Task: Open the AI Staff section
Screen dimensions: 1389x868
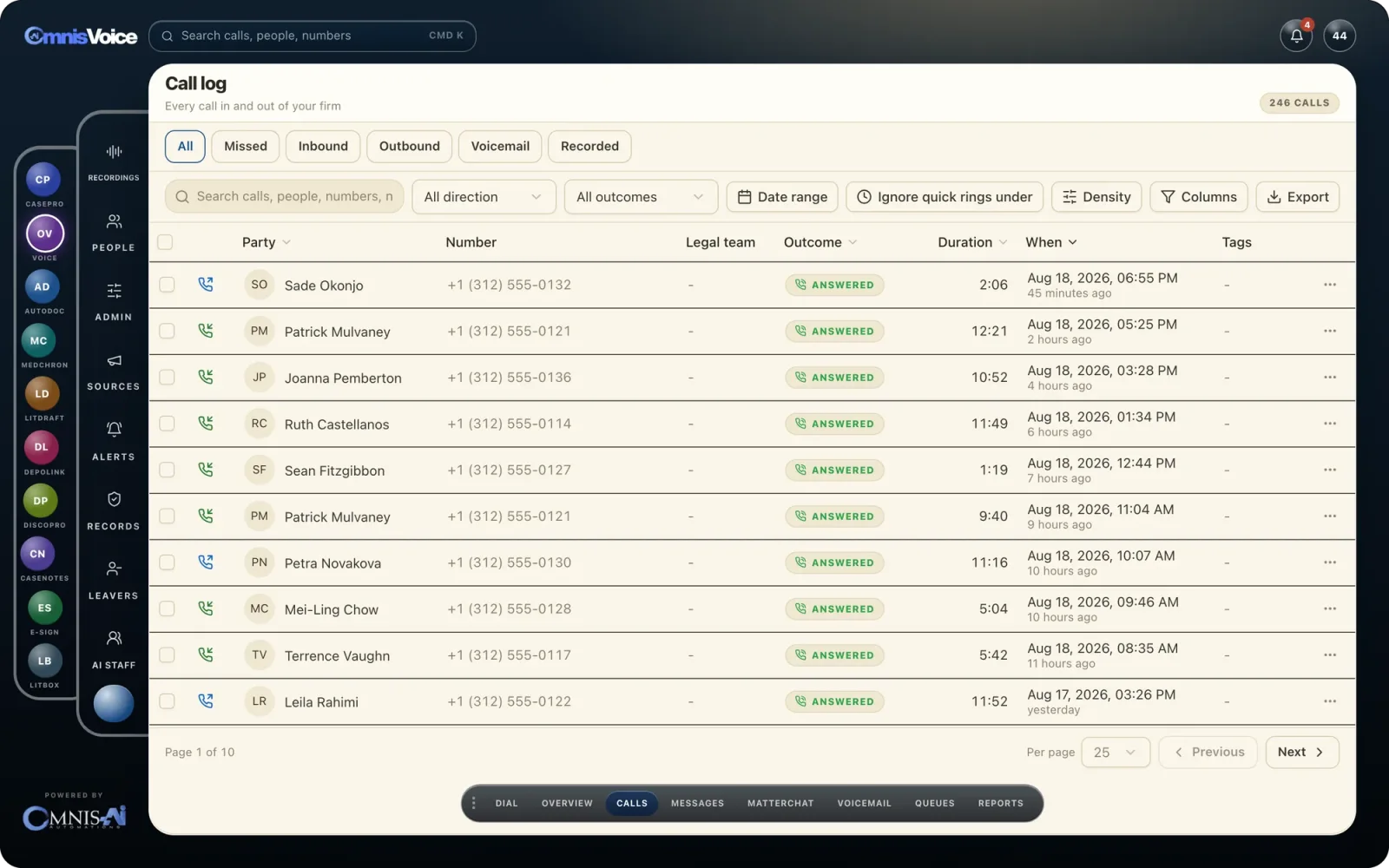Action: (114, 649)
